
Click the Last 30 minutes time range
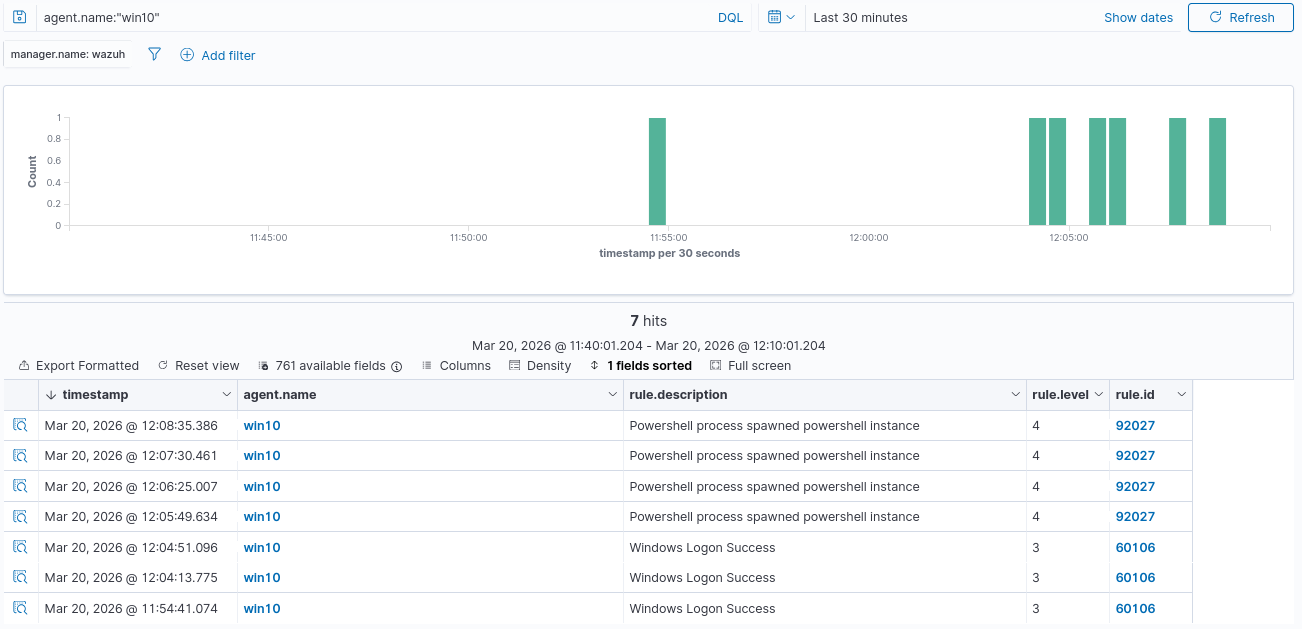pyautogui.click(x=861, y=17)
